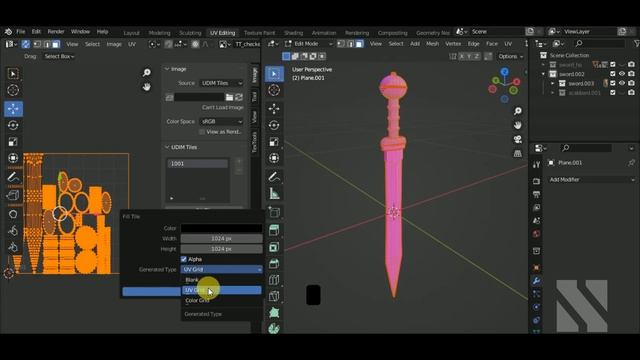Choose Blank from generated type list
640x360 pixels.
coord(222,280)
